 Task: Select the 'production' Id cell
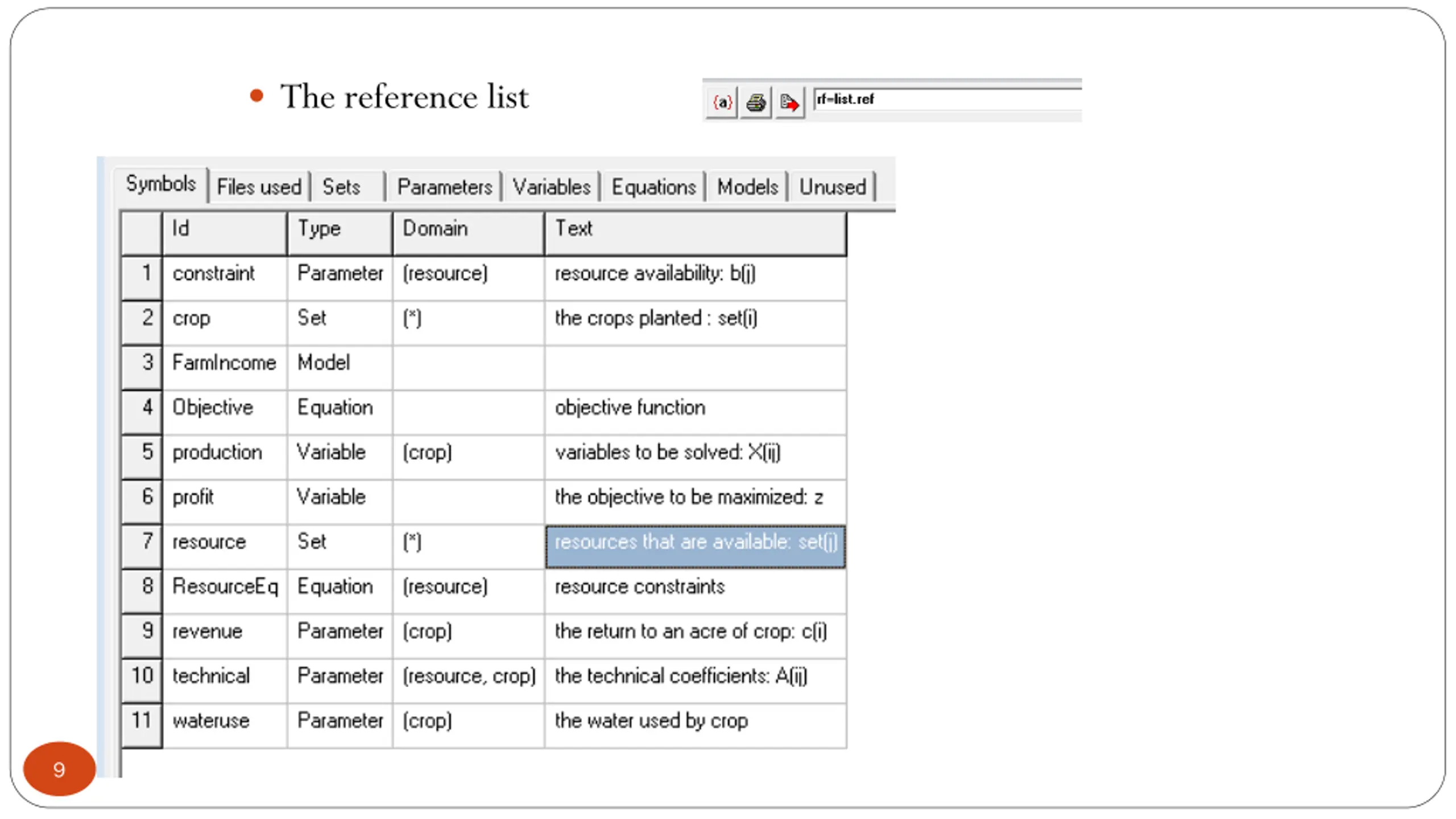coord(225,457)
